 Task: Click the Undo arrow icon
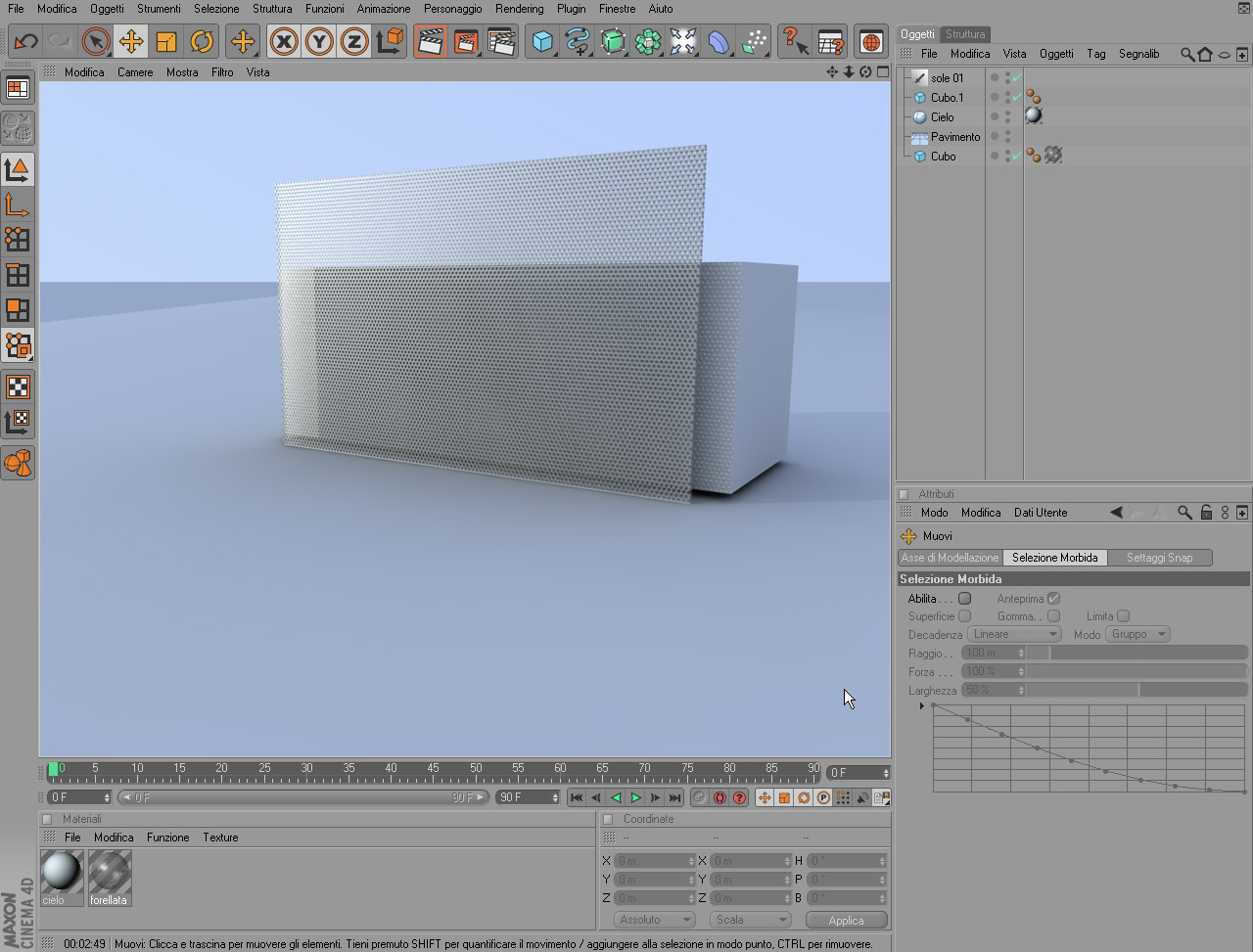pyautogui.click(x=25, y=41)
